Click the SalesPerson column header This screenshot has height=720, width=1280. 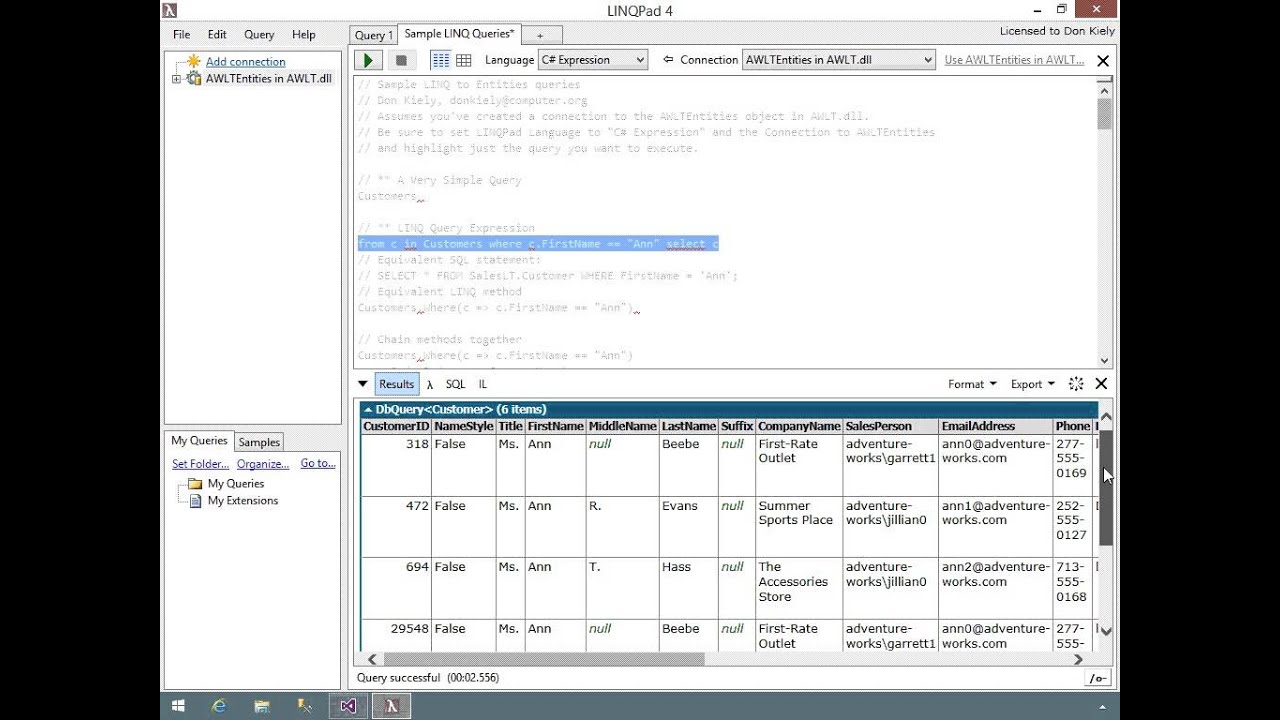tap(891, 426)
